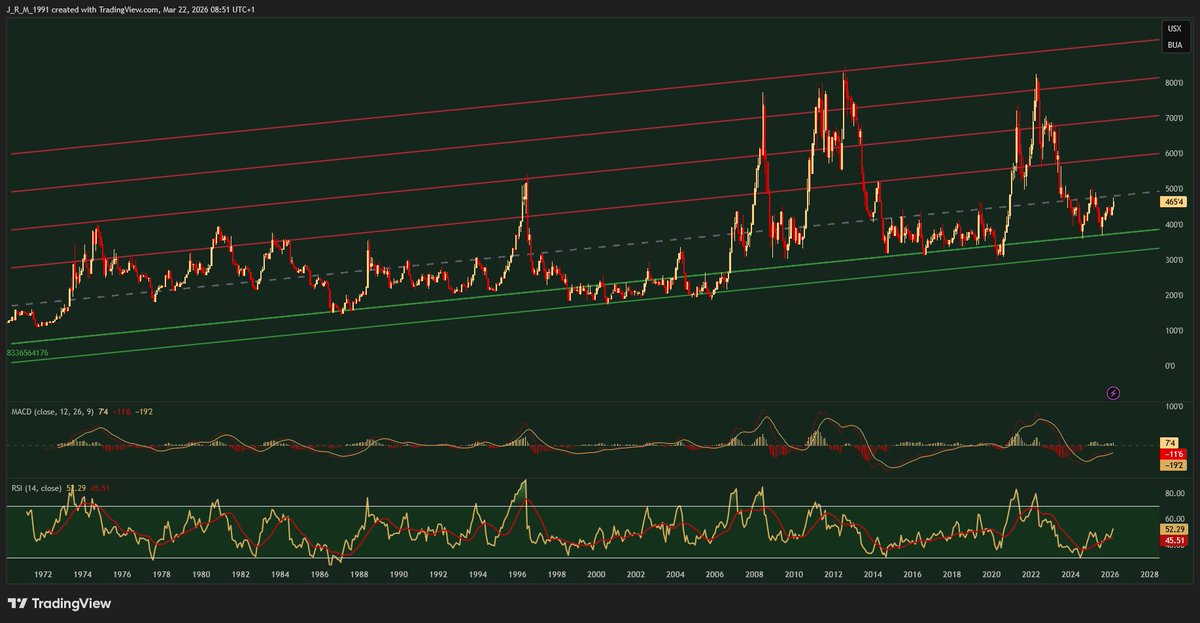Screen dimensions: 1200x623
Task: Click the 80.00 RSI axis label
Action: coord(1174,493)
